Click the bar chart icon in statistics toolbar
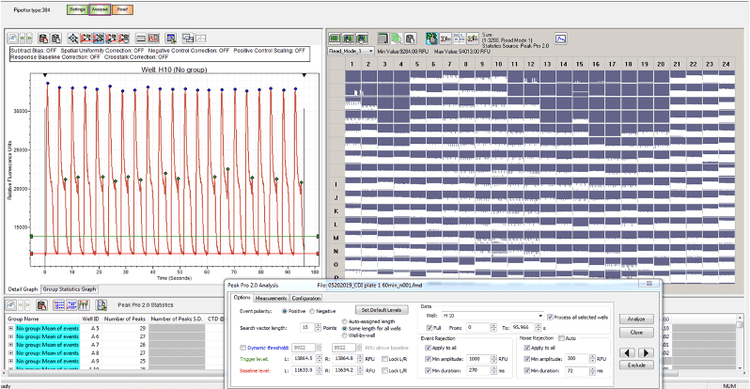 (84, 305)
